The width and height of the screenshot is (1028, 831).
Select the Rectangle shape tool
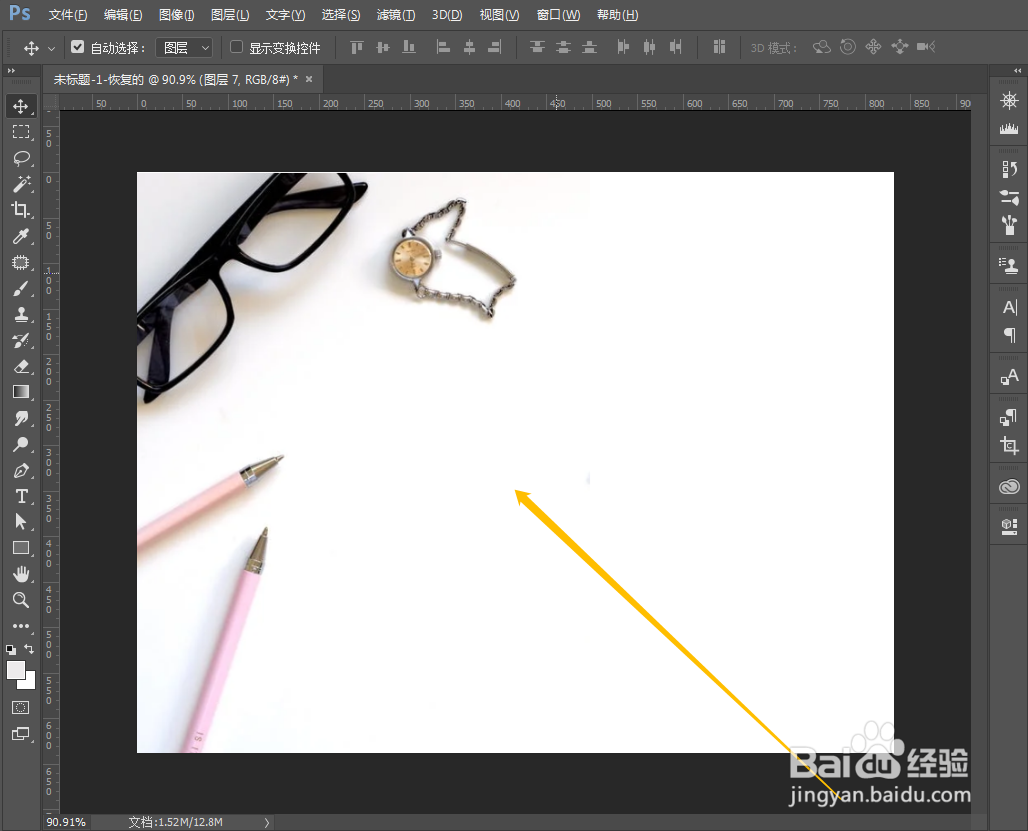point(21,548)
